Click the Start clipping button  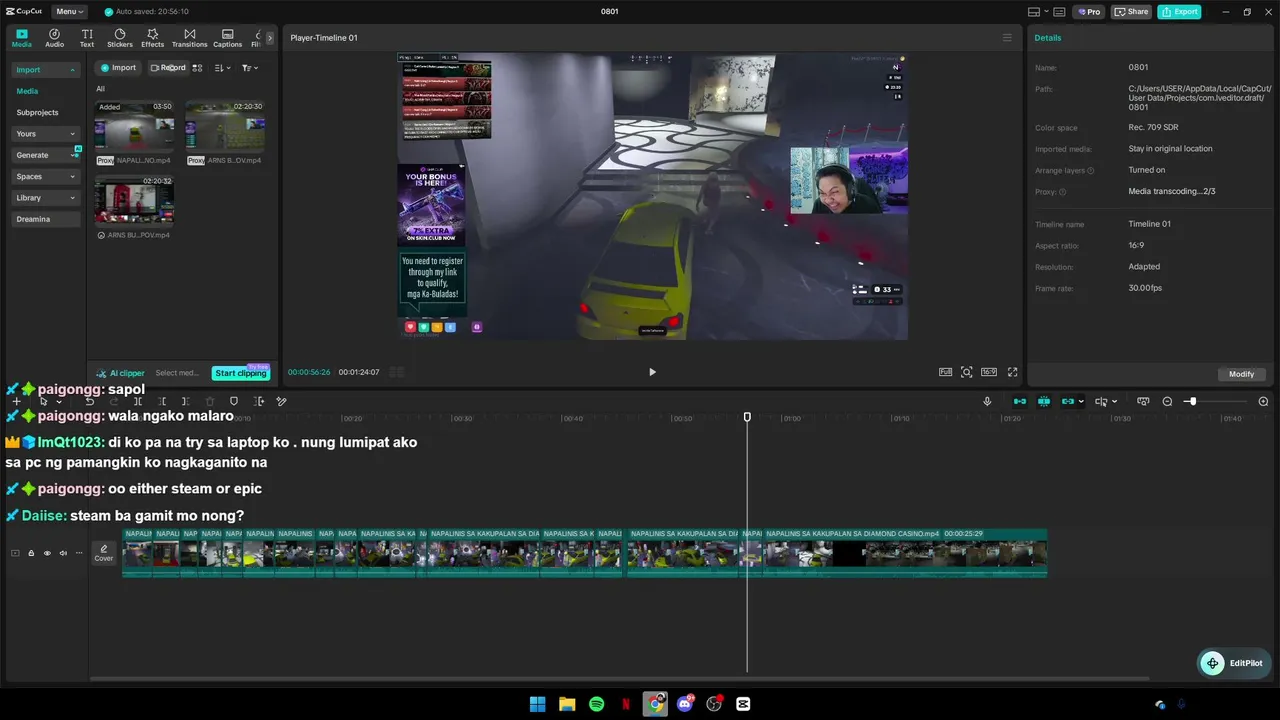tap(240, 373)
